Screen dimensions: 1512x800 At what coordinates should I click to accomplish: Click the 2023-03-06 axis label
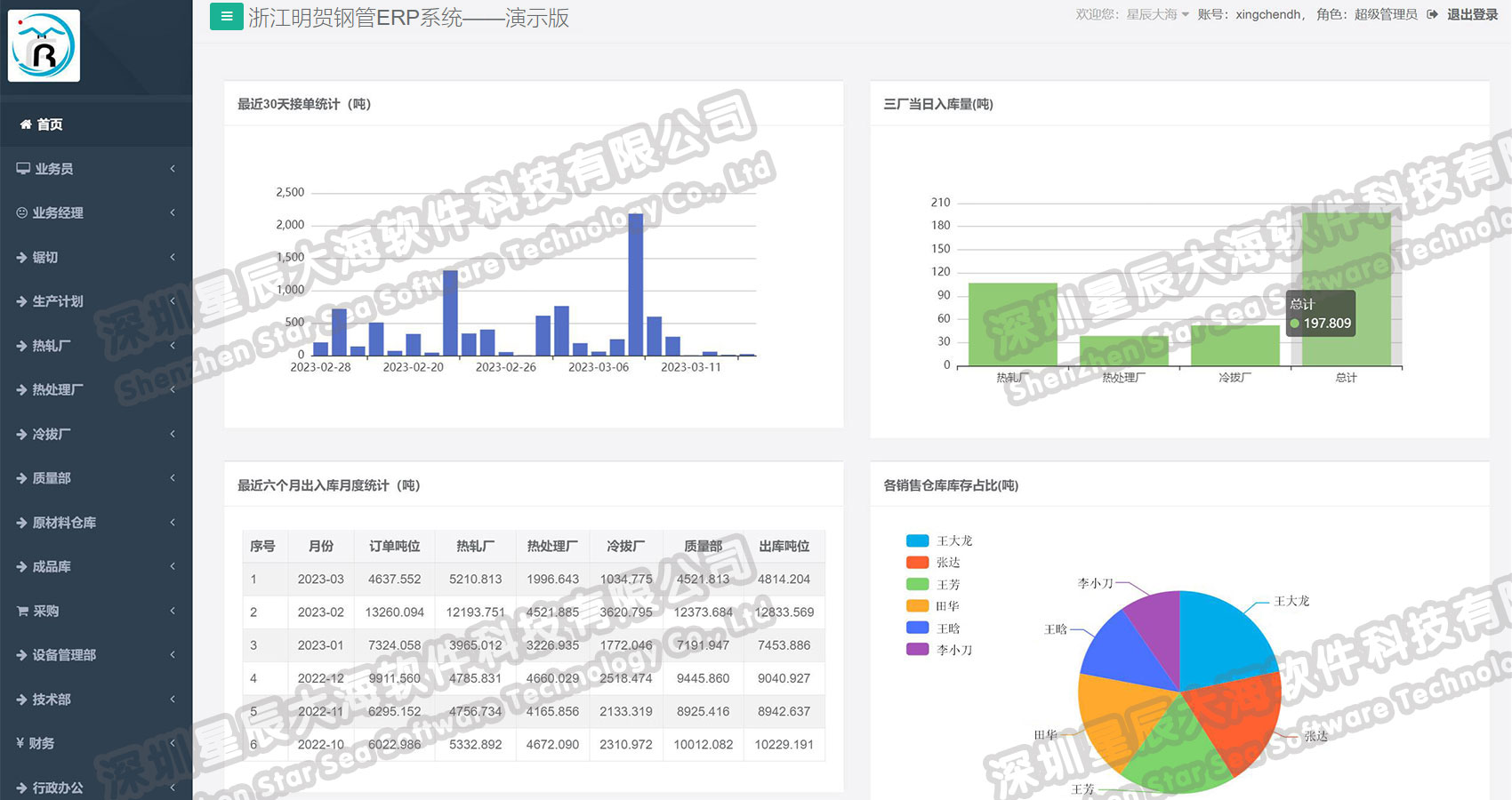[599, 367]
